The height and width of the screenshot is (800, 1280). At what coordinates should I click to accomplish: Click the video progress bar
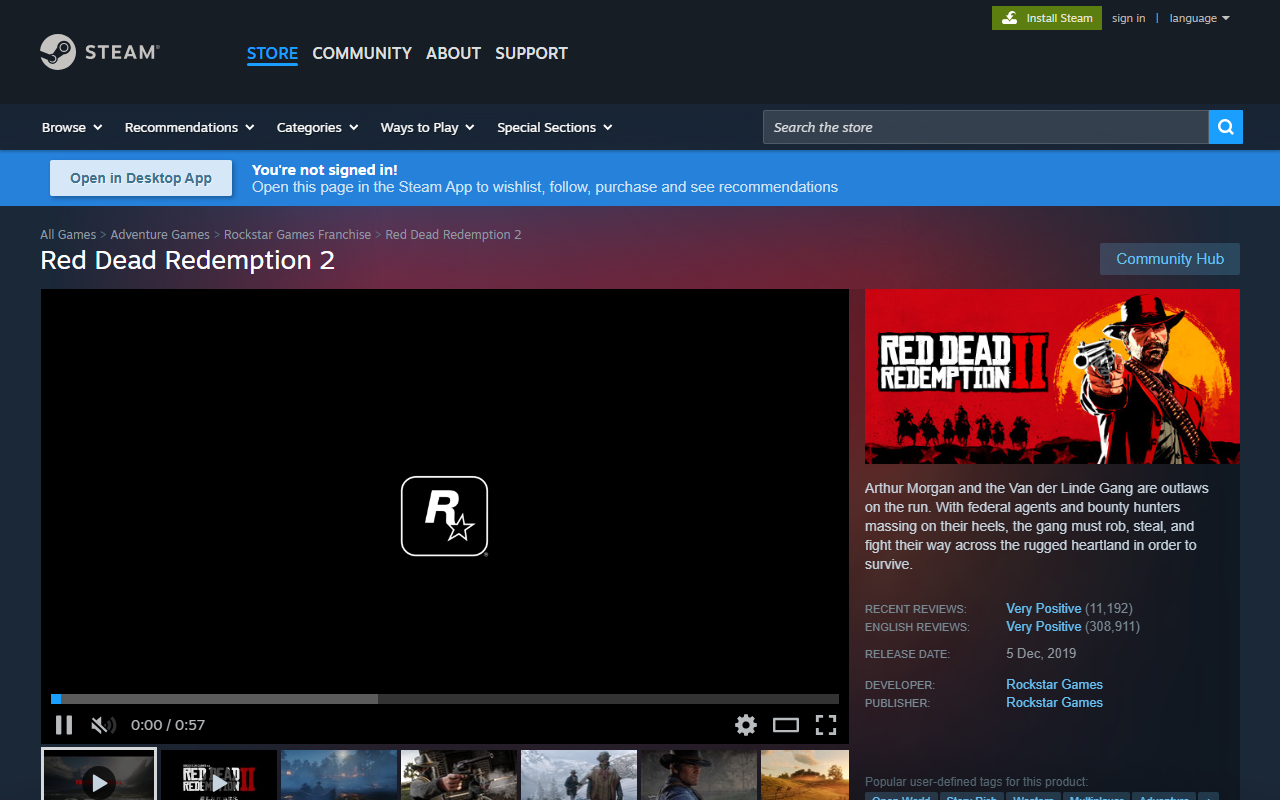click(445, 699)
